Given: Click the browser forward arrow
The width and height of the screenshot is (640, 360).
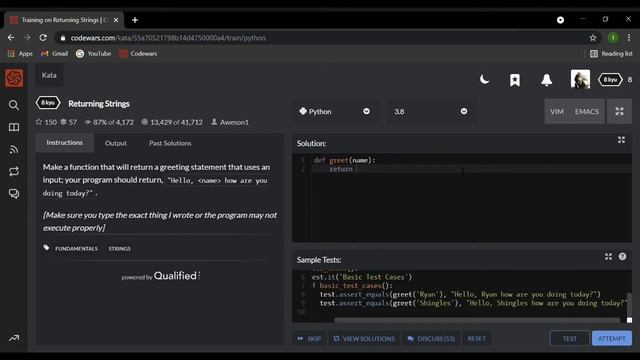Looking at the screenshot, I should pos(27,38).
